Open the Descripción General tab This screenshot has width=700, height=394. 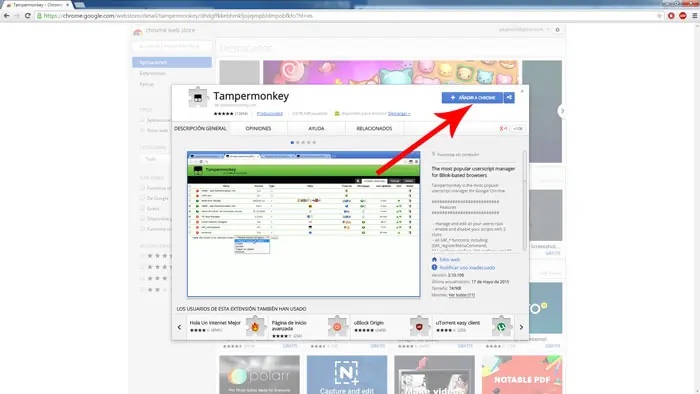pos(200,129)
